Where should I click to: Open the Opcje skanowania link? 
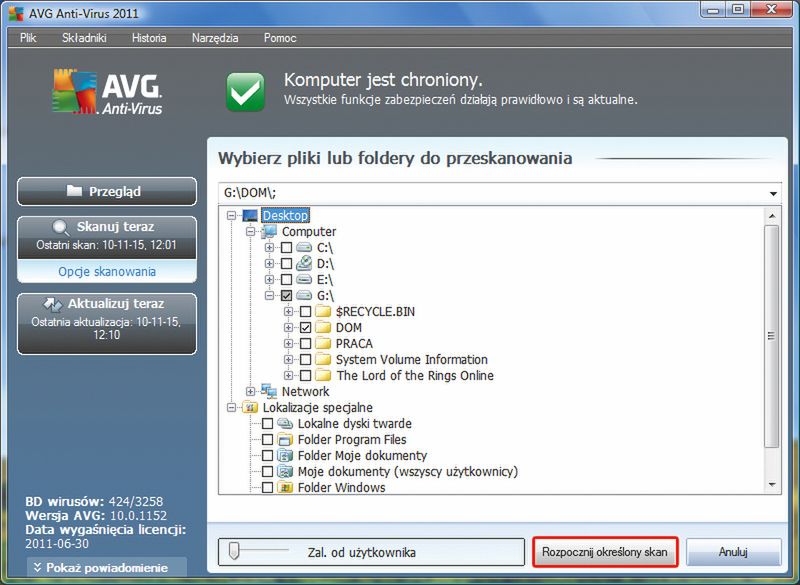[x=107, y=271]
